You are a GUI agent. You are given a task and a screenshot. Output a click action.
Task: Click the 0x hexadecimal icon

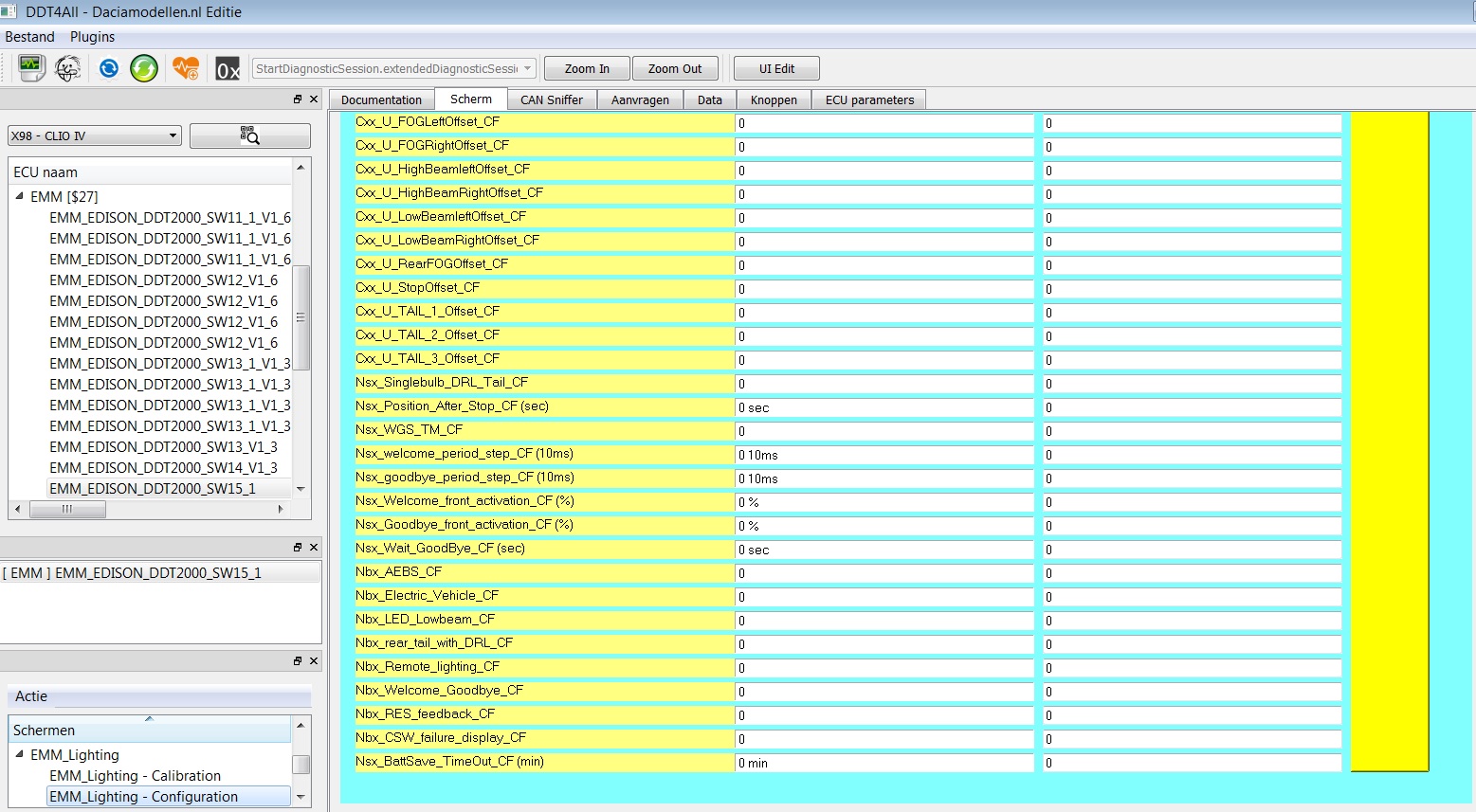[228, 69]
